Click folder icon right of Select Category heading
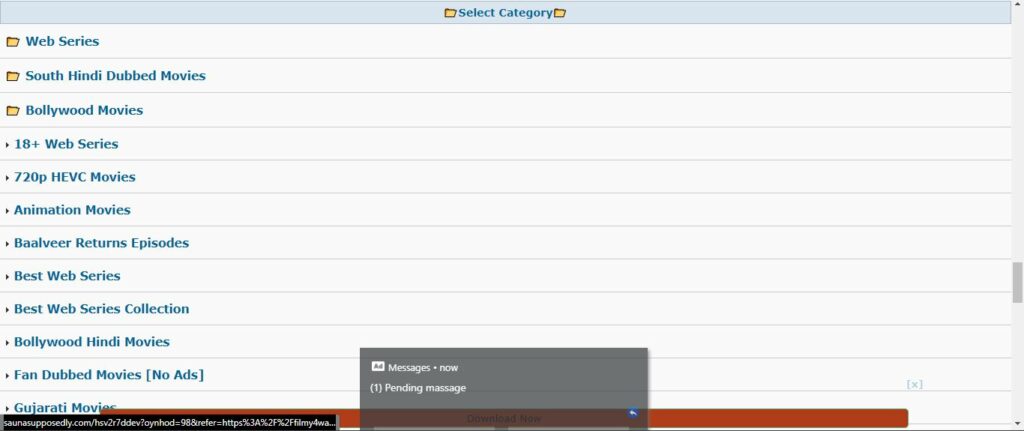 560,13
